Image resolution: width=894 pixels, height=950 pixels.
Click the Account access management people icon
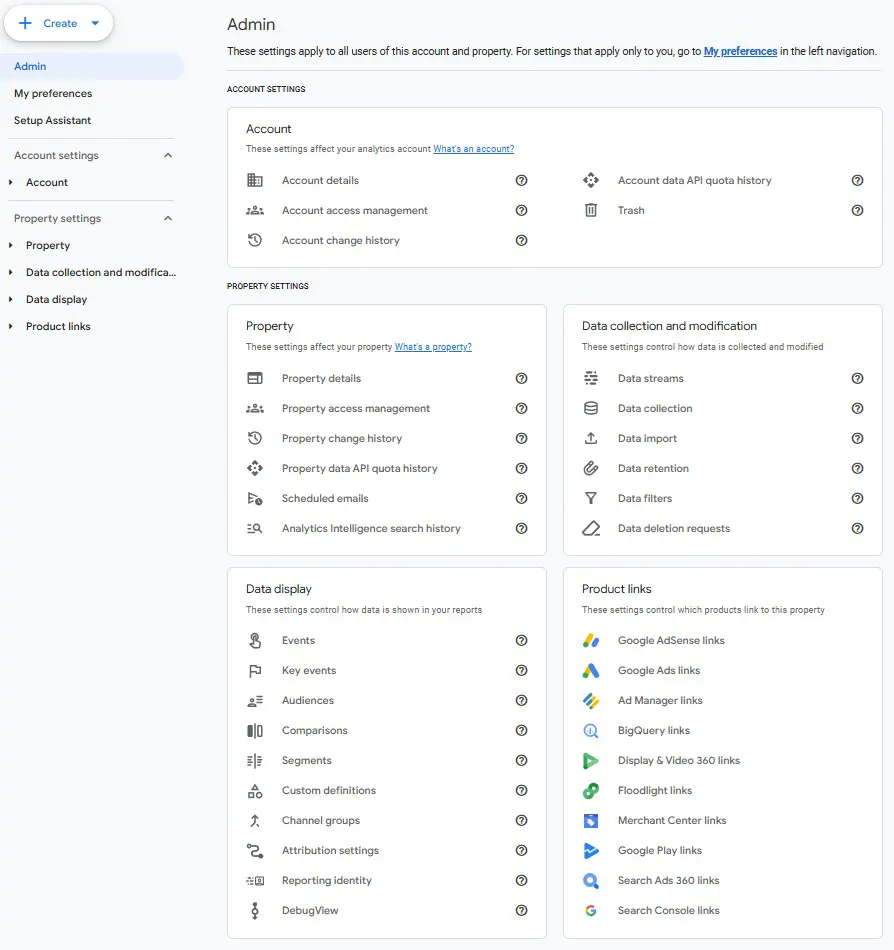[x=255, y=210]
